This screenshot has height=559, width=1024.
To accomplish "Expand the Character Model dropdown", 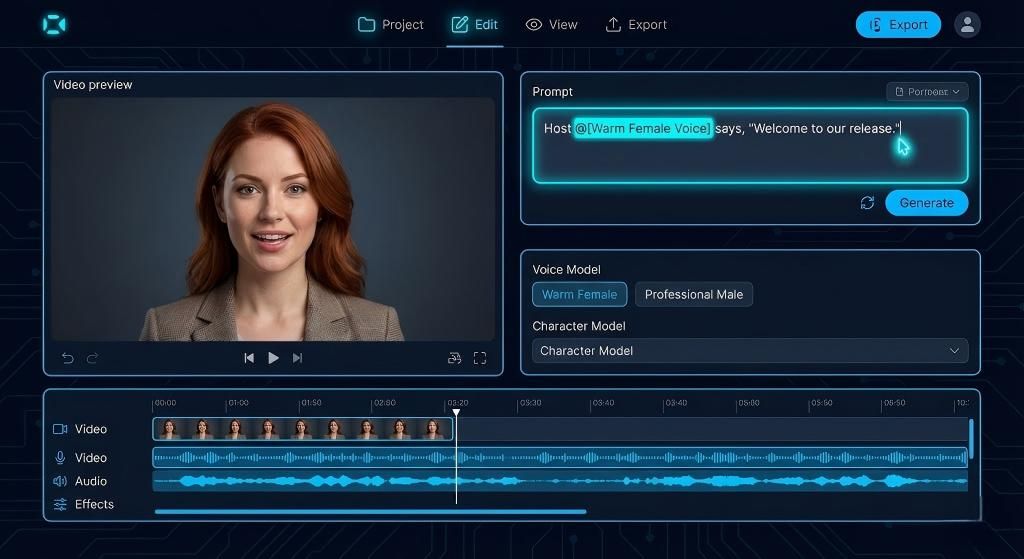I will tap(750, 351).
